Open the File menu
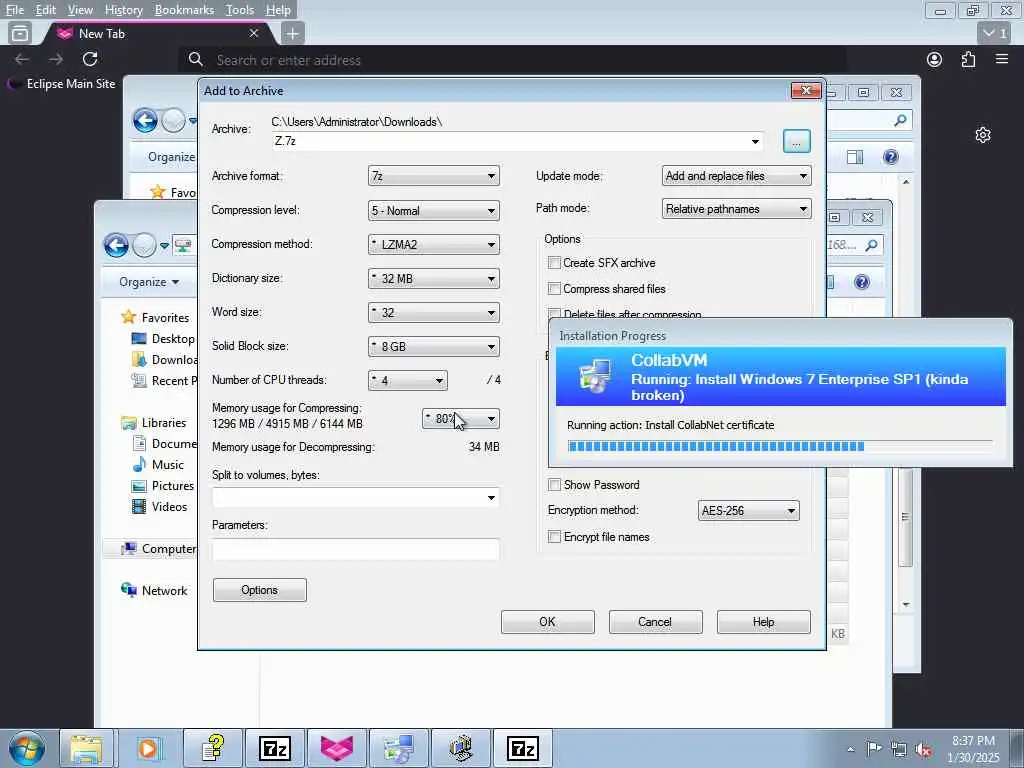Screen dimensions: 1024x768 [14, 10]
